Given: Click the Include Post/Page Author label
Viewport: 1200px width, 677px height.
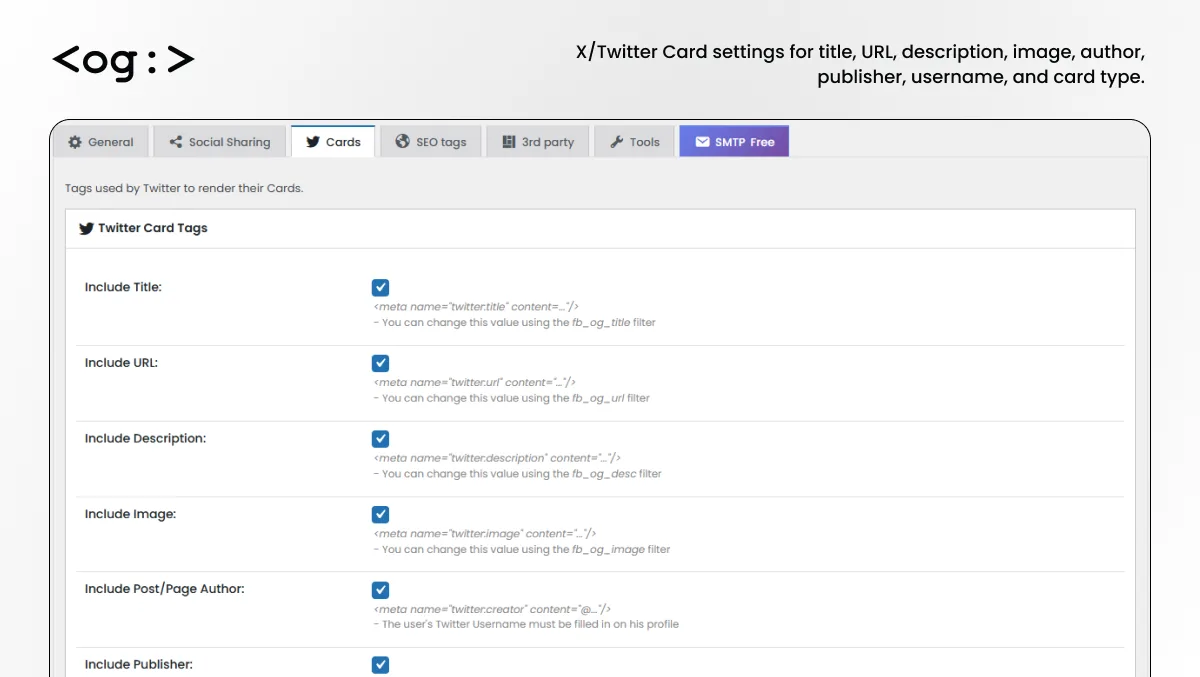Looking at the screenshot, I should coord(165,589).
